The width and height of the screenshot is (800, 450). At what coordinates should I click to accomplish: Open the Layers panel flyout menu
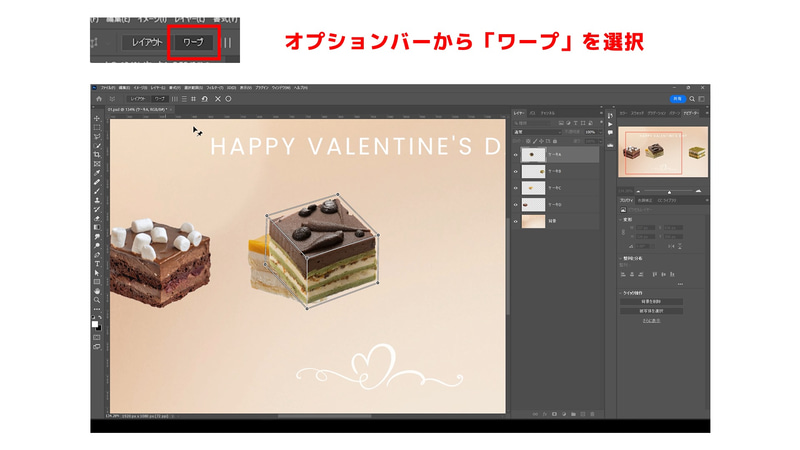point(601,113)
